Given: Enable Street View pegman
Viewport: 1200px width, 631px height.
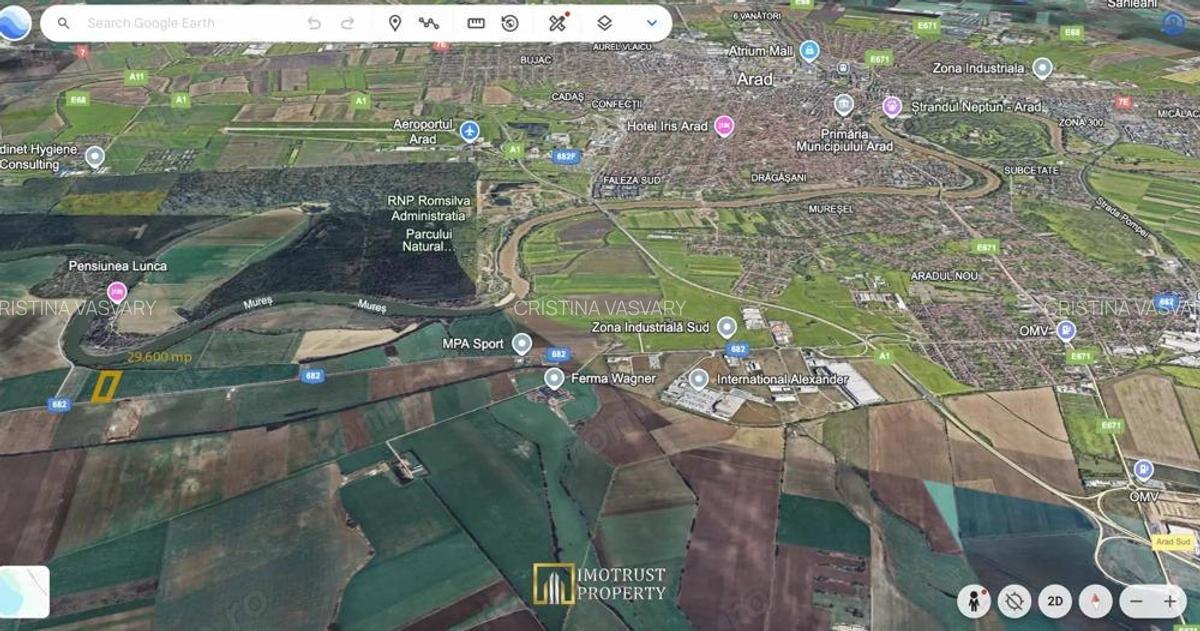Looking at the screenshot, I should (973, 601).
